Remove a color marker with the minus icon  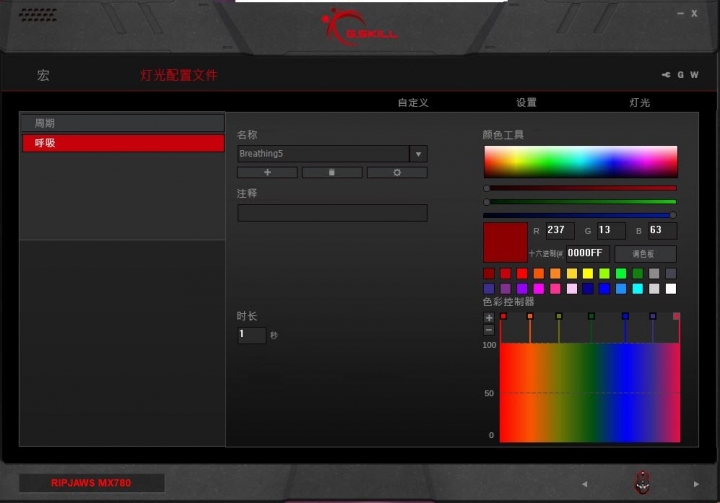(489, 330)
